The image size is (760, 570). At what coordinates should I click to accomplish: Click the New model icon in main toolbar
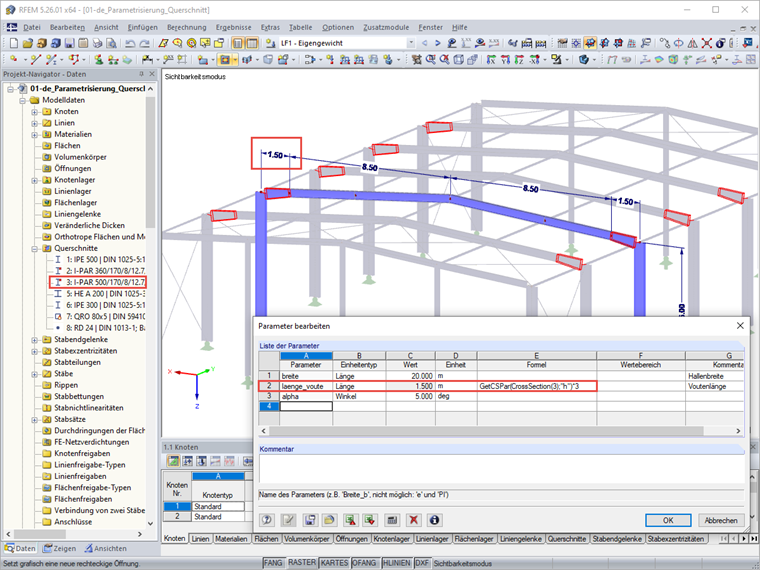click(14, 43)
